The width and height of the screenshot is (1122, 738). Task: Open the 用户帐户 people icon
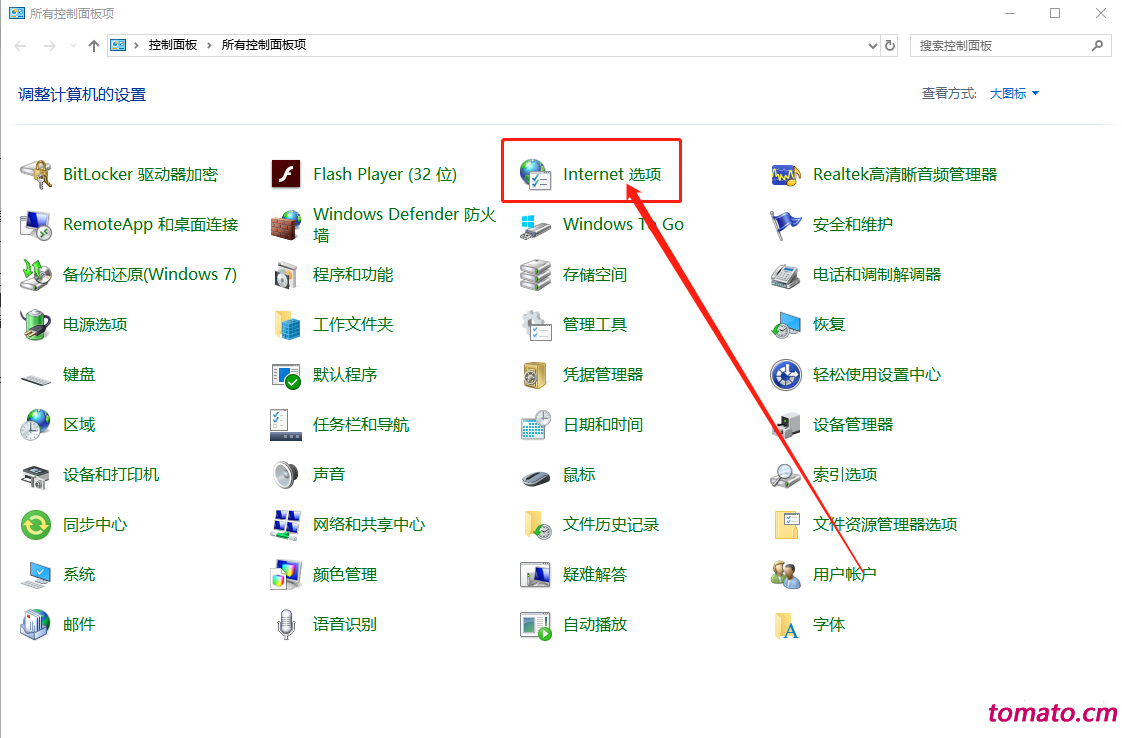pyautogui.click(x=786, y=575)
